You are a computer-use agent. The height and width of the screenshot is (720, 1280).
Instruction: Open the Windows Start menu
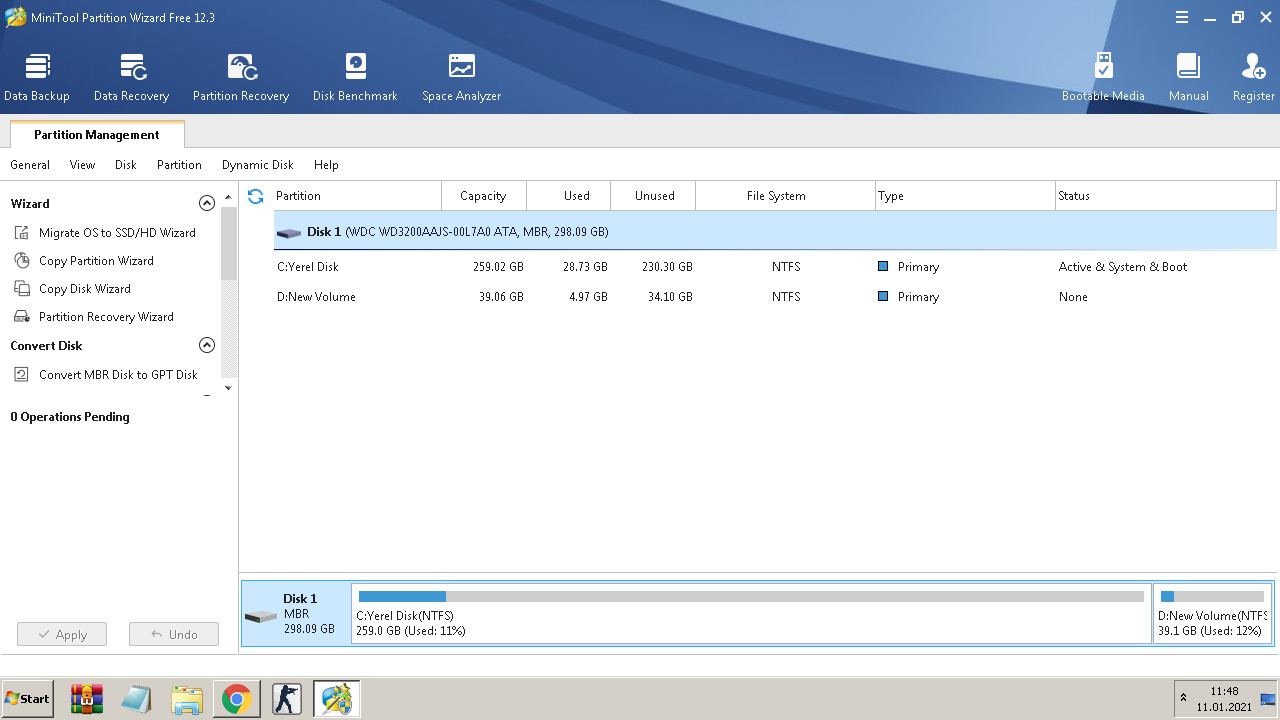pos(28,699)
